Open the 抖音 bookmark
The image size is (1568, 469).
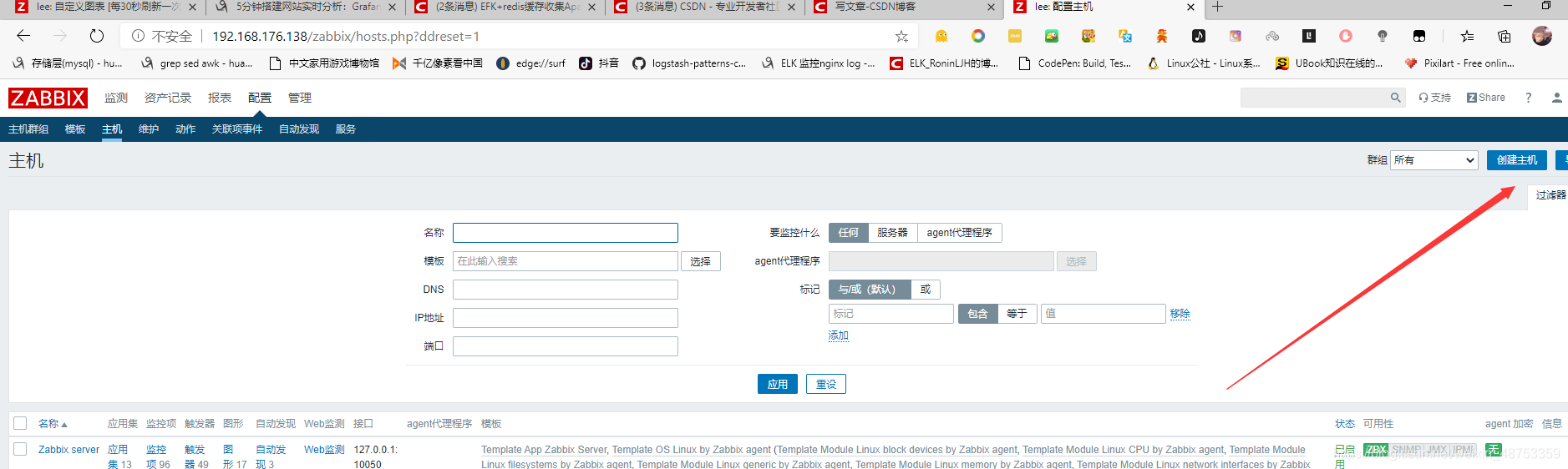point(599,63)
